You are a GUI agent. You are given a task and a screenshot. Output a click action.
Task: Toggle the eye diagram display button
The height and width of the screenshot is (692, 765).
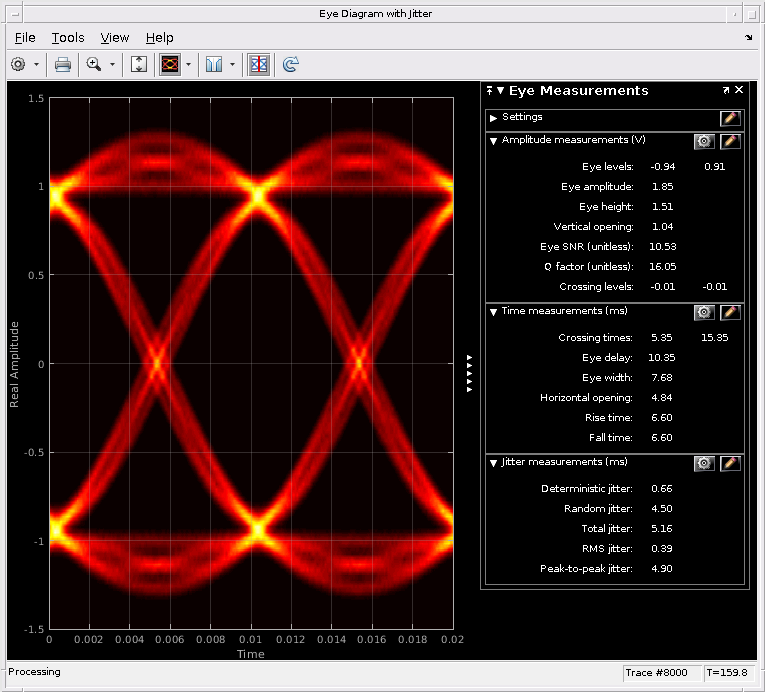pos(169,64)
